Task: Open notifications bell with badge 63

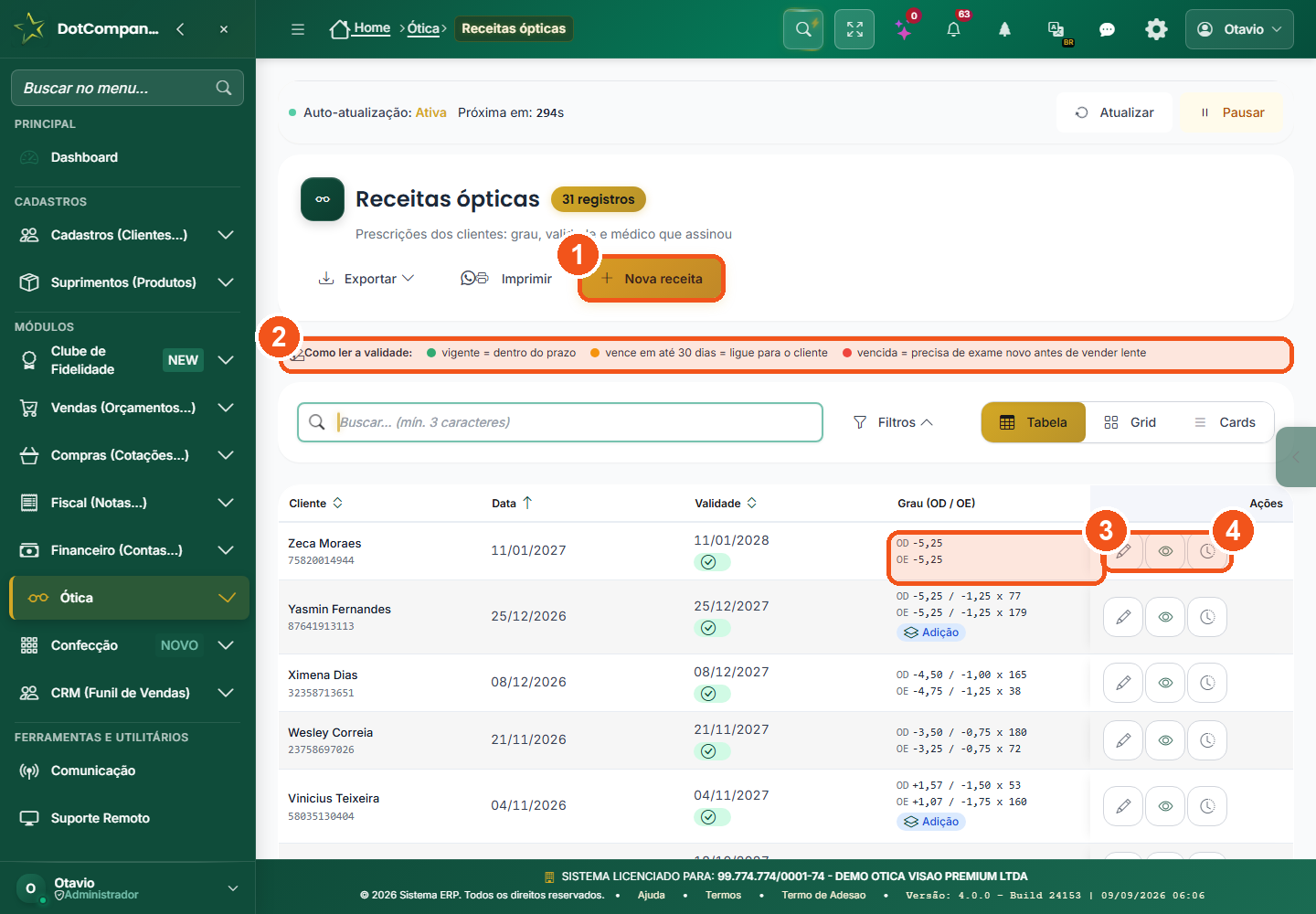Action: (954, 29)
